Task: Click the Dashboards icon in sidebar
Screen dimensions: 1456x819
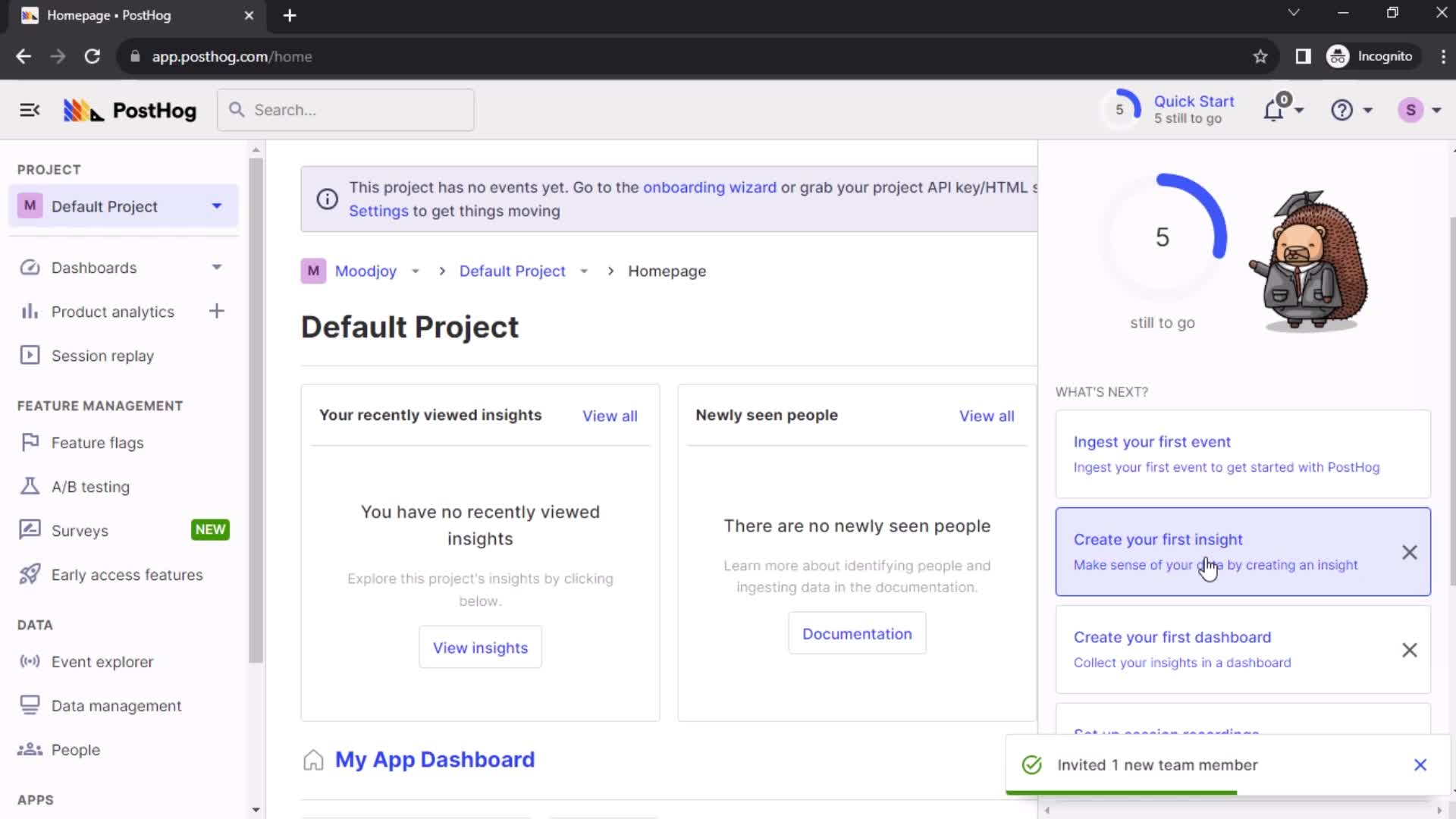Action: pyautogui.click(x=28, y=268)
